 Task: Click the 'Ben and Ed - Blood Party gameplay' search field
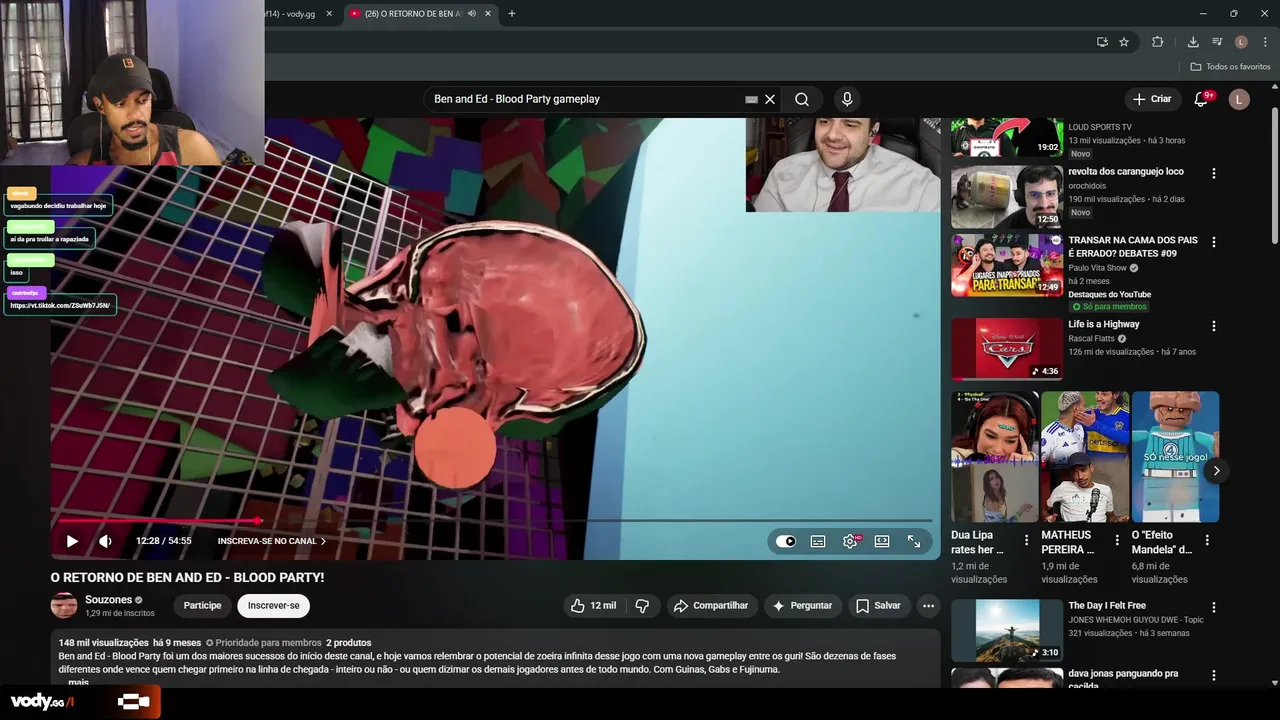(x=585, y=99)
